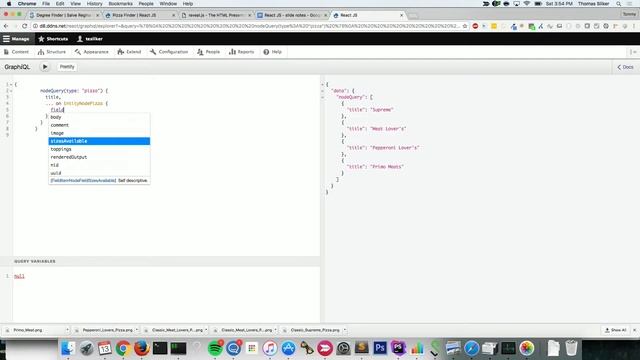Image resolution: width=640 pixels, height=360 pixels.
Task: Click the Prettify button
Action: click(x=67, y=67)
